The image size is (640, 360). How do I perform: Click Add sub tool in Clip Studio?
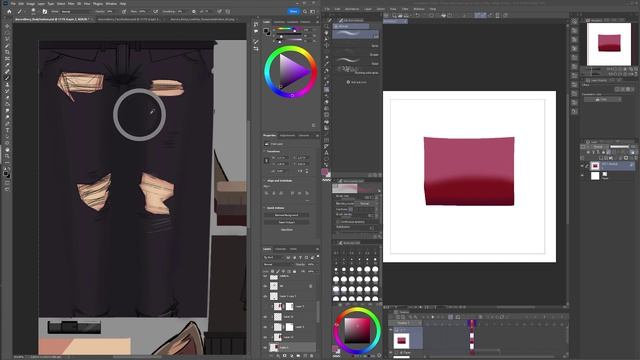pyautogui.click(x=357, y=82)
